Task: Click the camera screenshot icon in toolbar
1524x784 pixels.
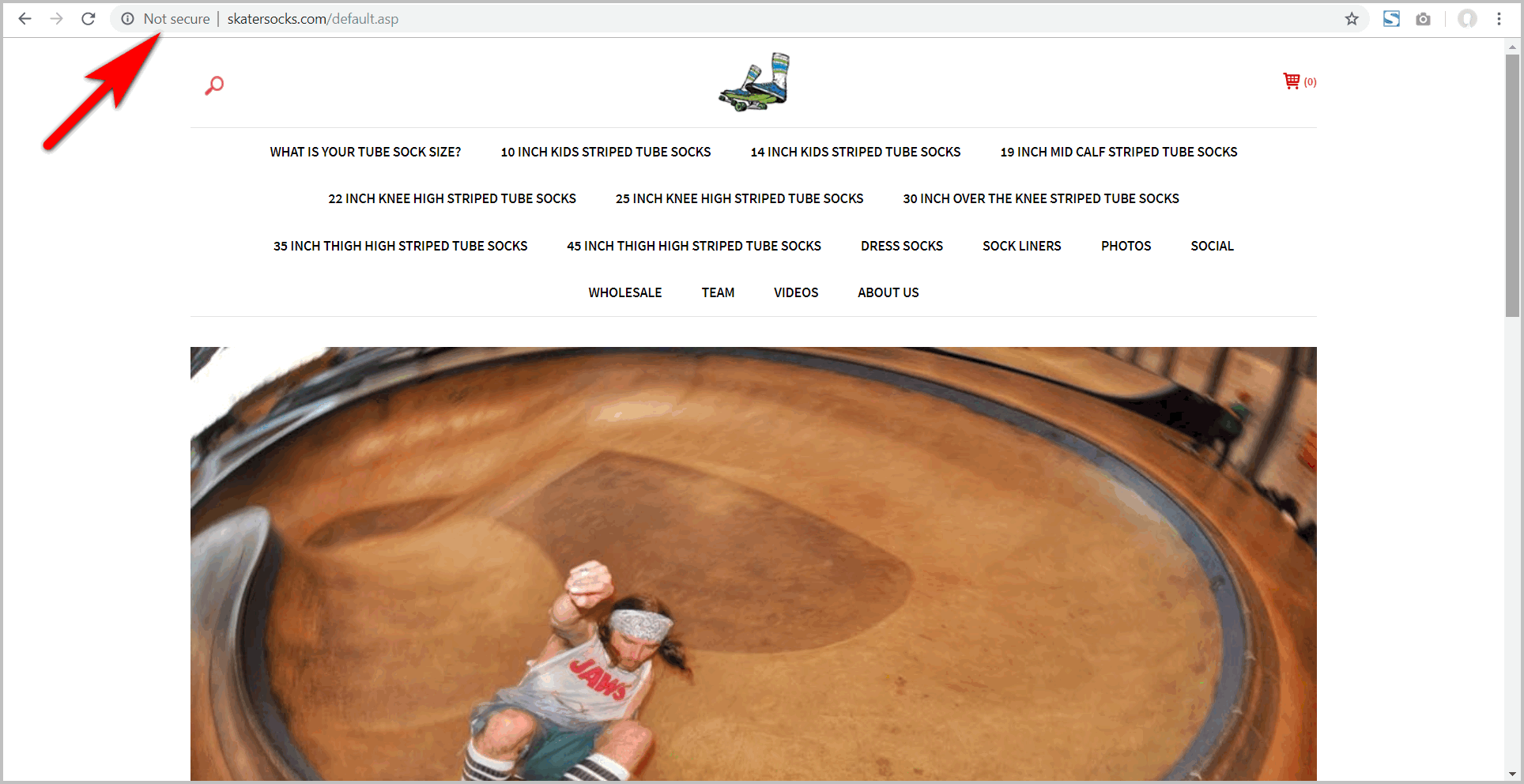Action: click(1424, 18)
